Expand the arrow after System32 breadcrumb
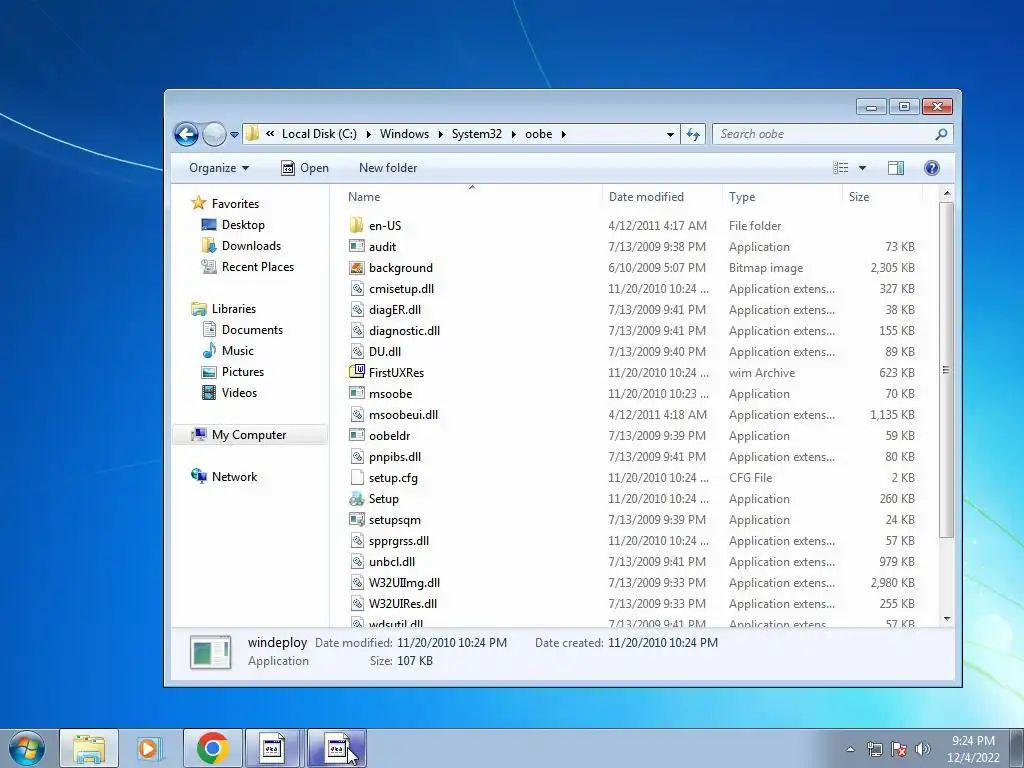The image size is (1024, 768). coord(513,135)
